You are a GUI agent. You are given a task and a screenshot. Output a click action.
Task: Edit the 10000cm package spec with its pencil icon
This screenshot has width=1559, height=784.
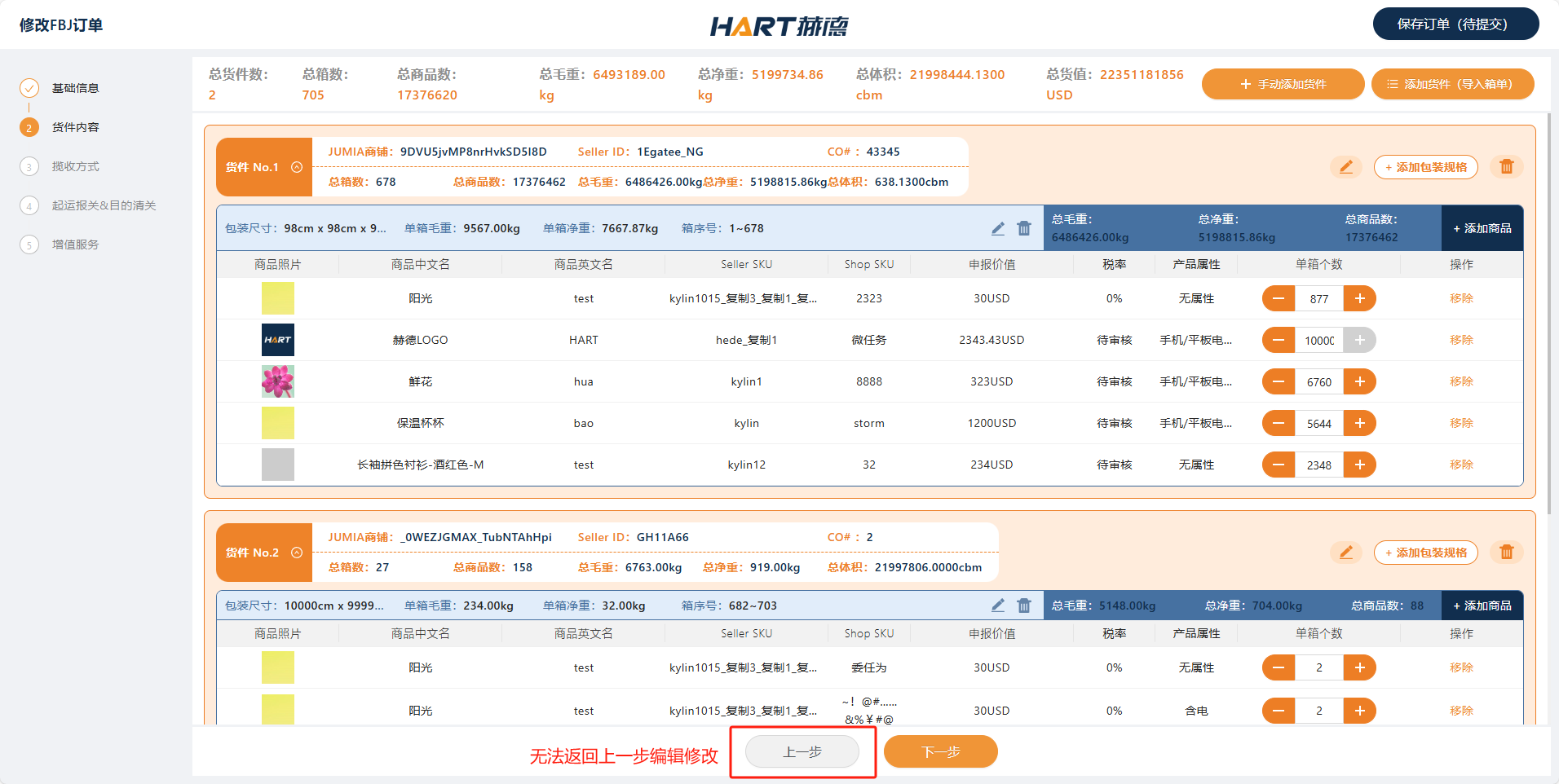pyautogui.click(x=997, y=606)
